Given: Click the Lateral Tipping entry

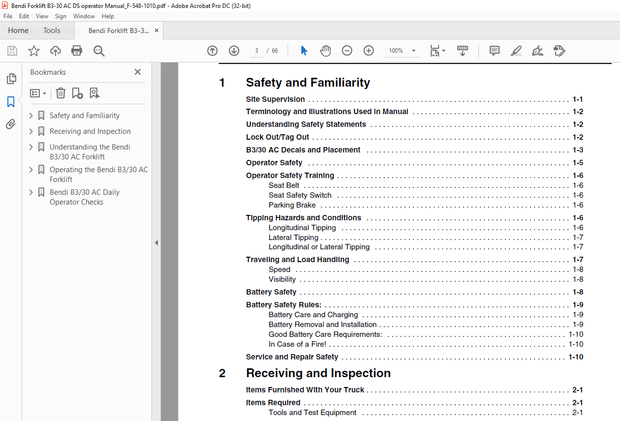Looking at the screenshot, I should click(293, 238).
